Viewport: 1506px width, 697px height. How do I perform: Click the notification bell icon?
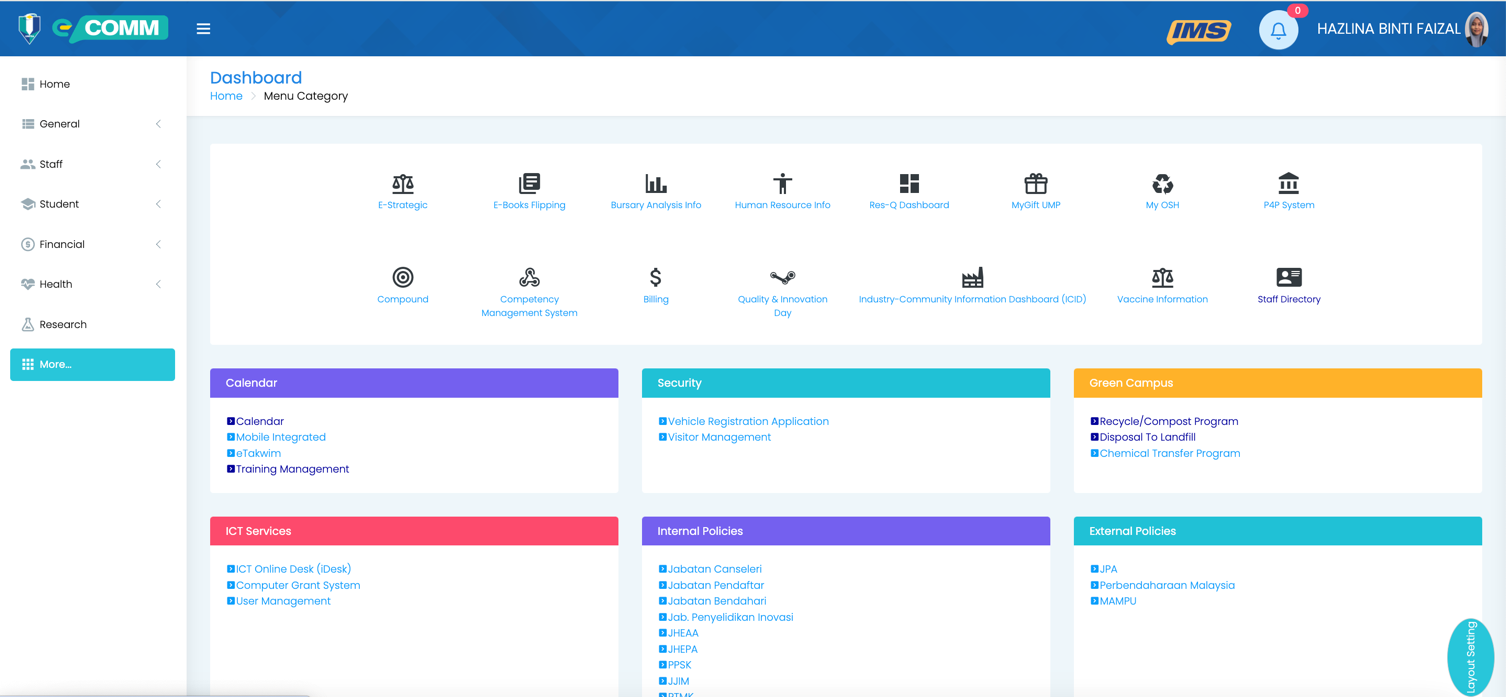click(1277, 30)
